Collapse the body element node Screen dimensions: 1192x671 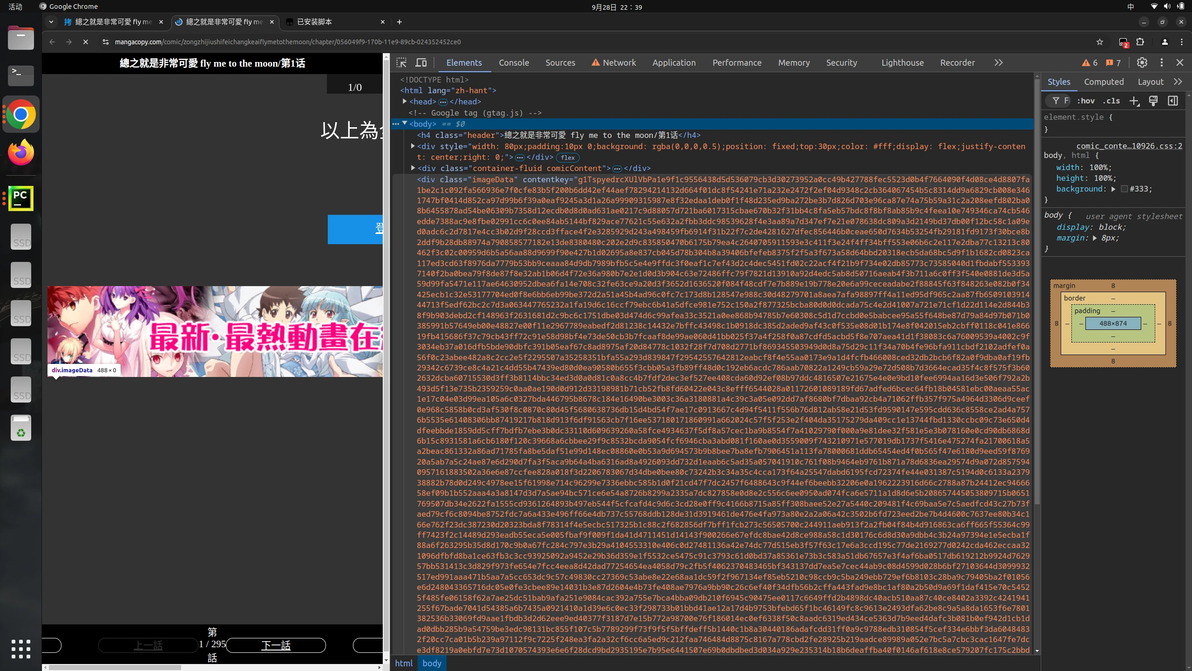(404, 123)
